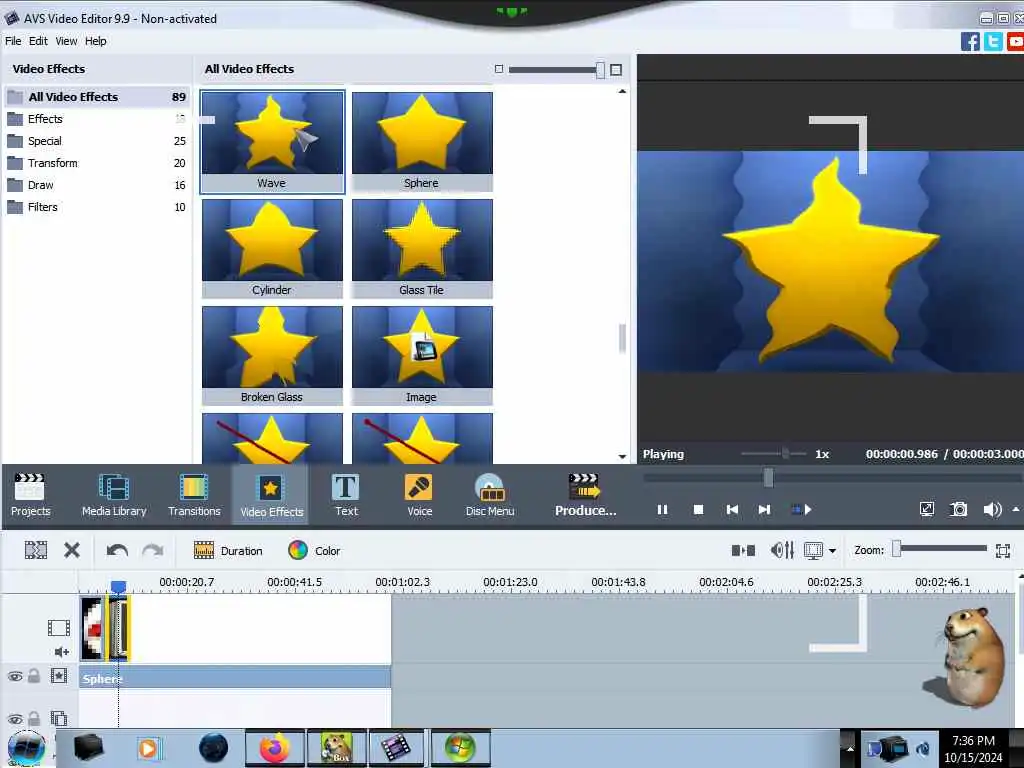Click the trim/split timeline tool icon
Viewport: 1024px width, 768px height.
[36, 551]
